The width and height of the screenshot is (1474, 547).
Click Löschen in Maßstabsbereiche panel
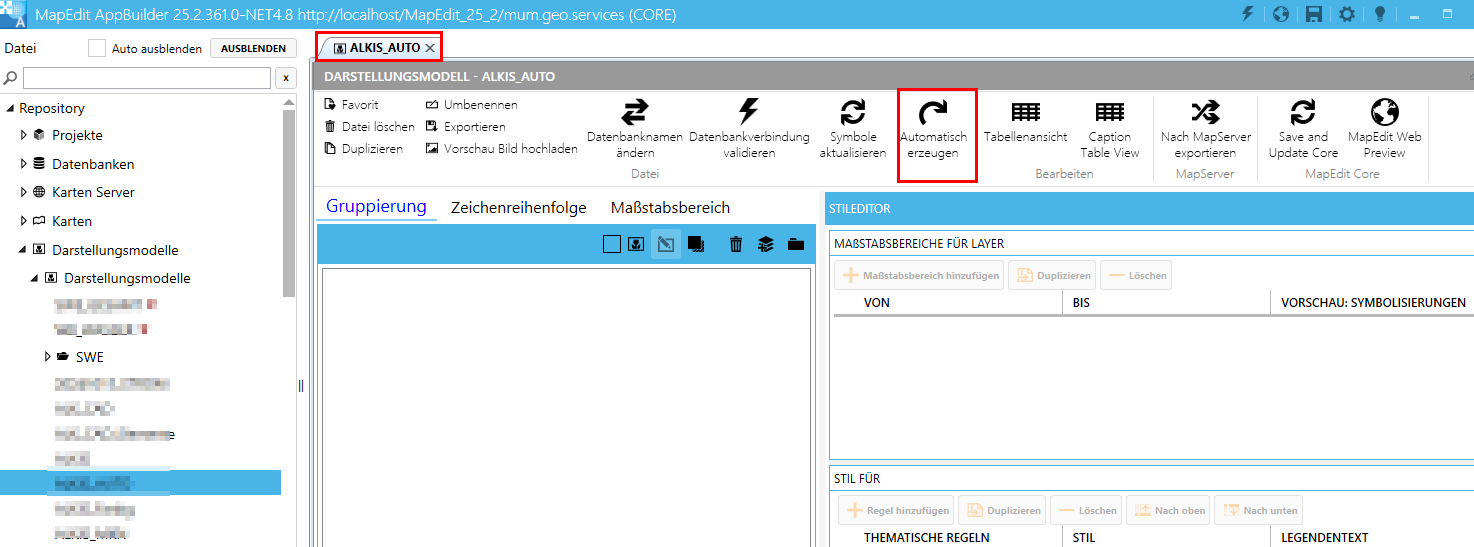tap(1136, 276)
